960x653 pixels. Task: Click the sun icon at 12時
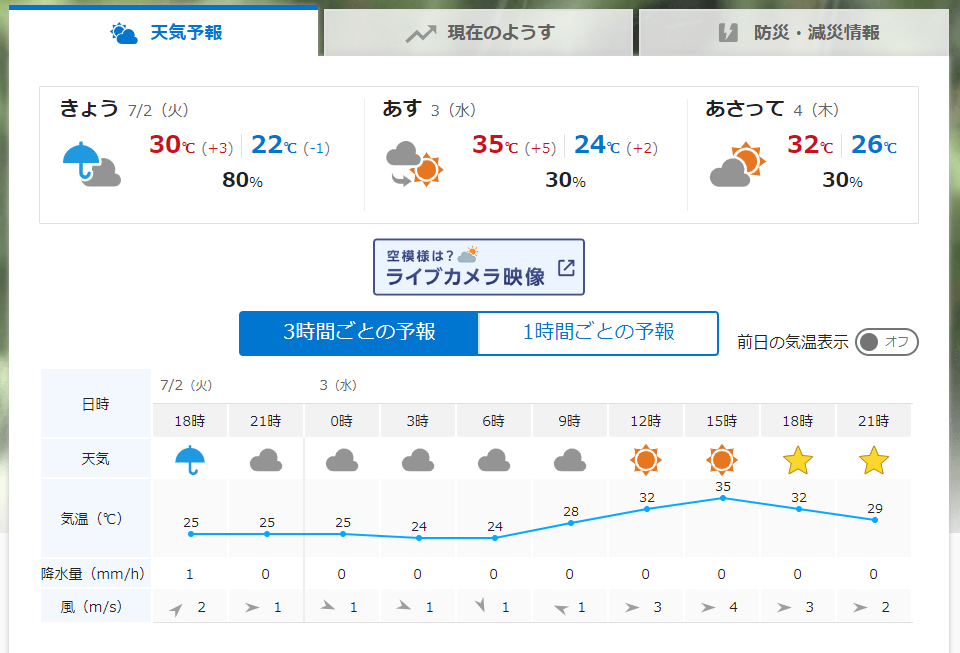[x=646, y=460]
